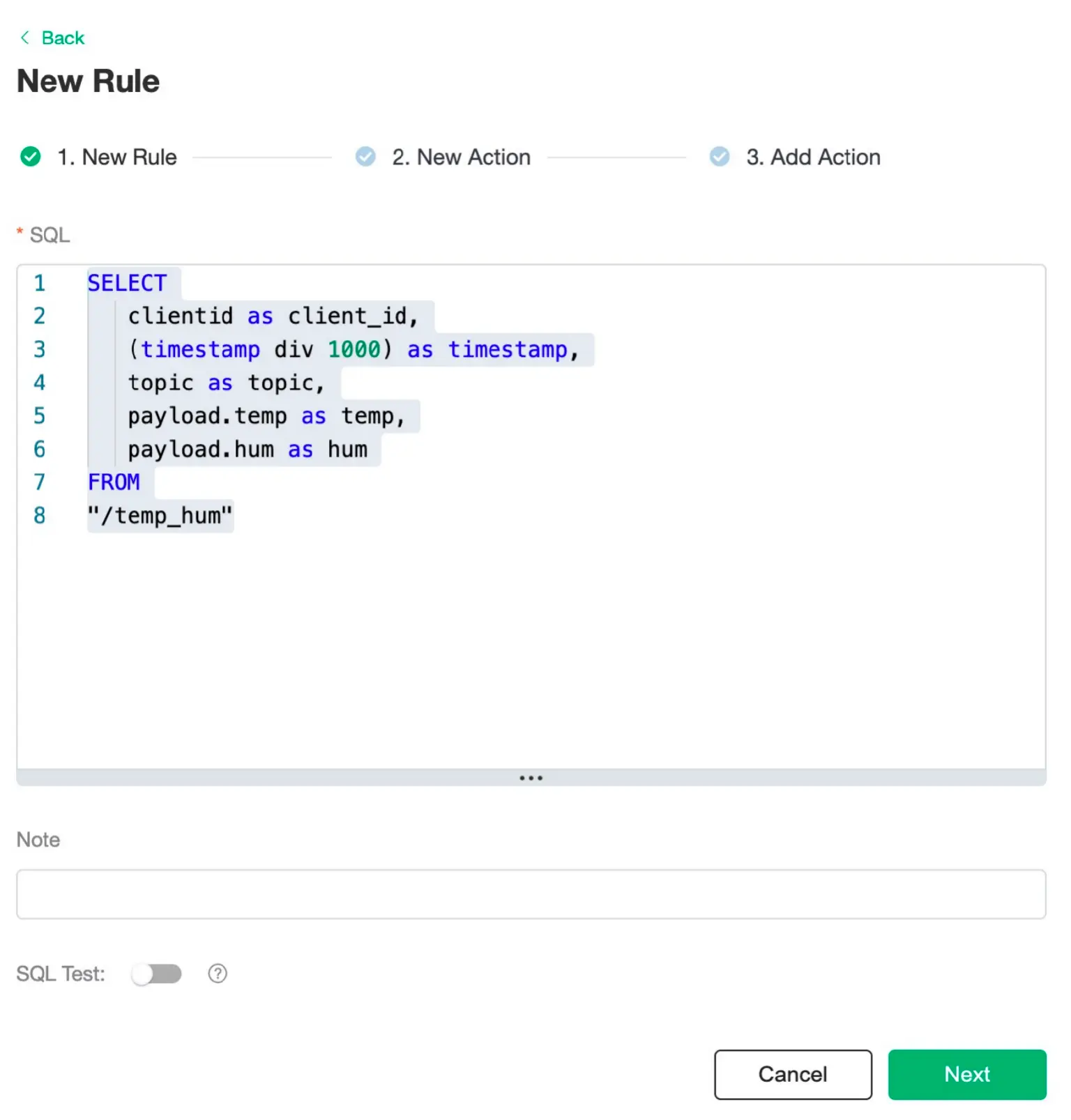
Task: Click empty area below SQL line 8
Action: (531, 641)
